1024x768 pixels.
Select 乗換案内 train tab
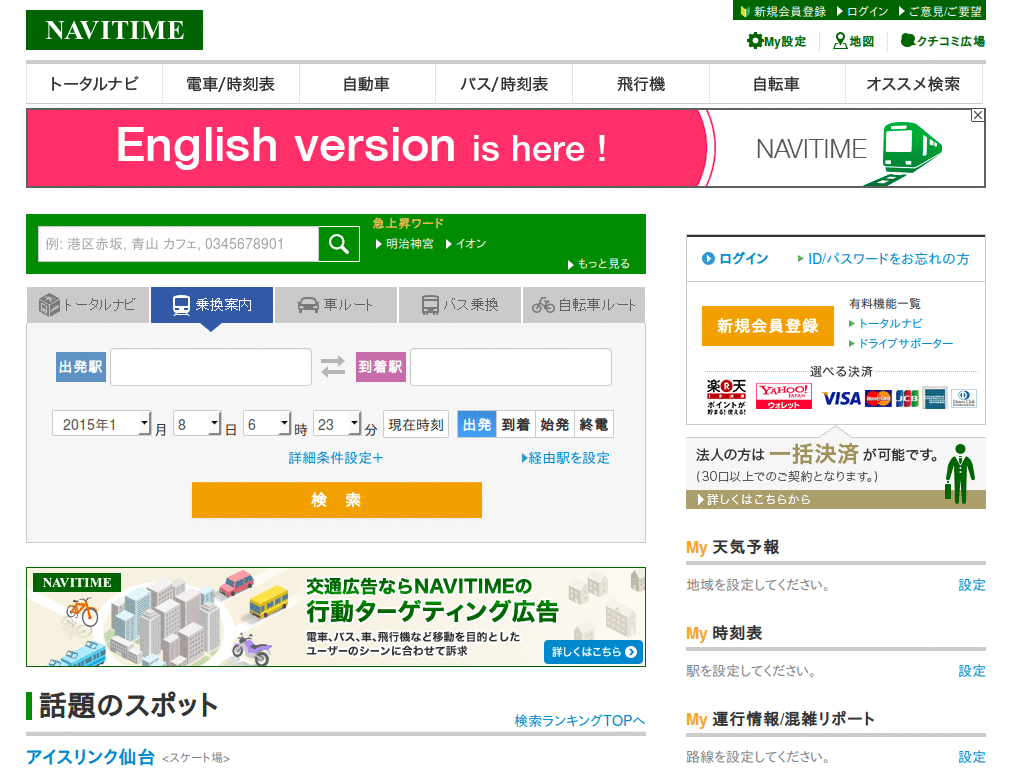click(x=212, y=305)
